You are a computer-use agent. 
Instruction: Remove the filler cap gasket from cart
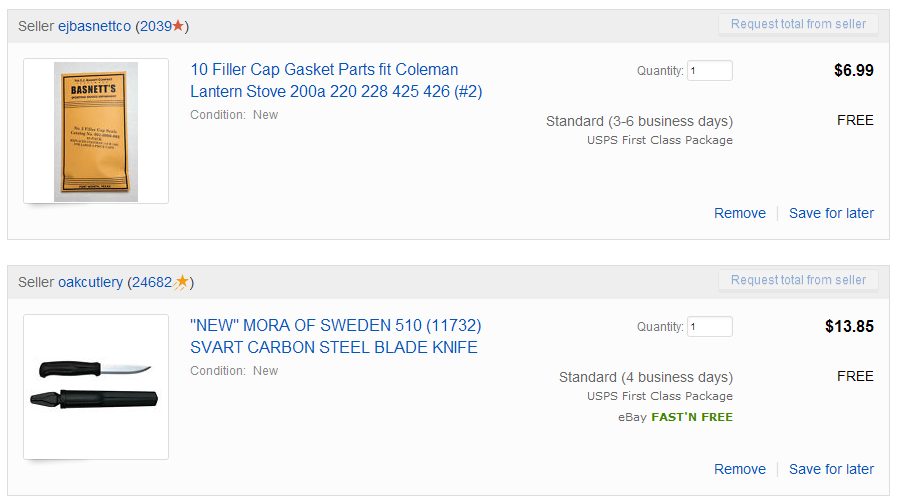pyautogui.click(x=739, y=213)
